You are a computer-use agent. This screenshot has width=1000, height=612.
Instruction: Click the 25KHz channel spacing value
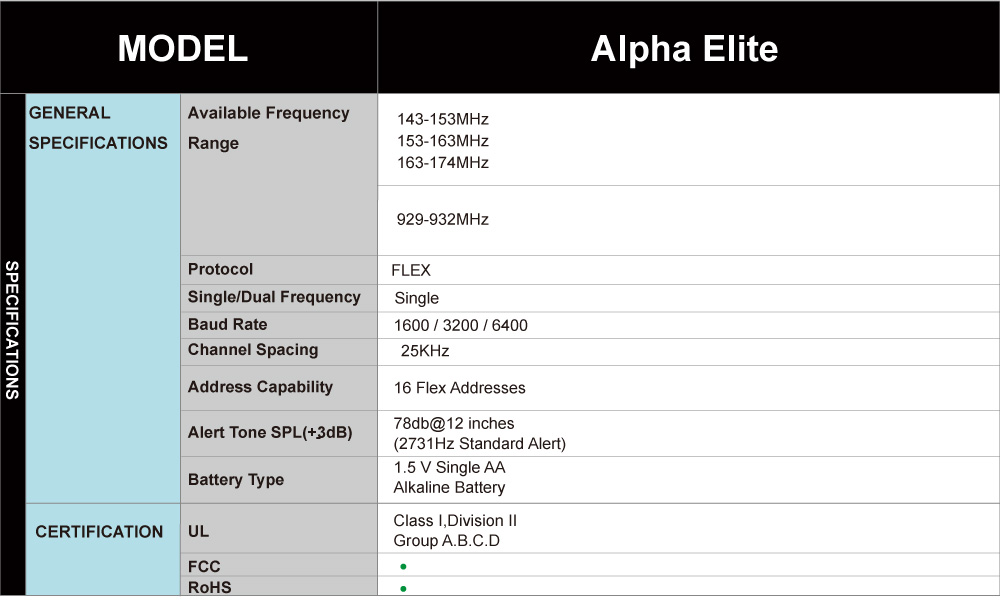(425, 351)
